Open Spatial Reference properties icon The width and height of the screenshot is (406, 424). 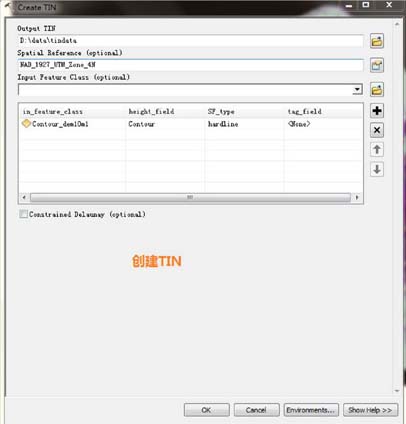pyautogui.click(x=377, y=65)
